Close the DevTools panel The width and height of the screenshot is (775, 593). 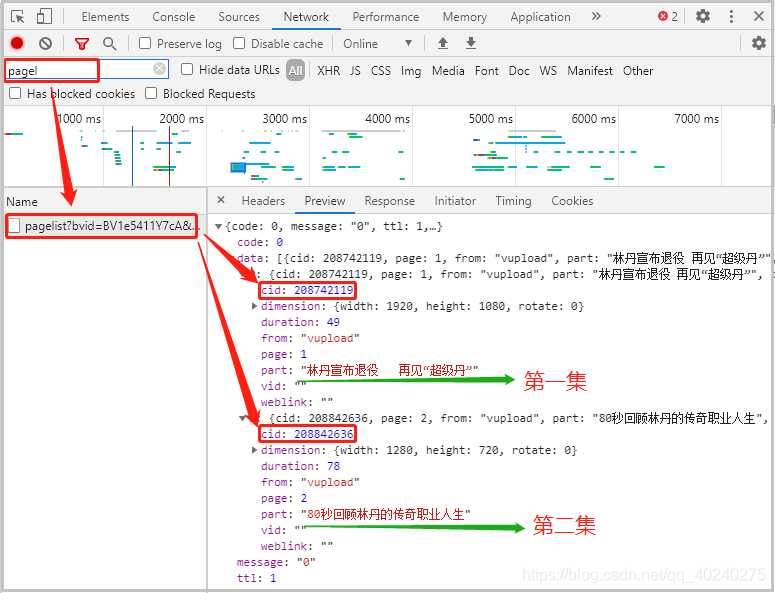pyautogui.click(x=759, y=16)
